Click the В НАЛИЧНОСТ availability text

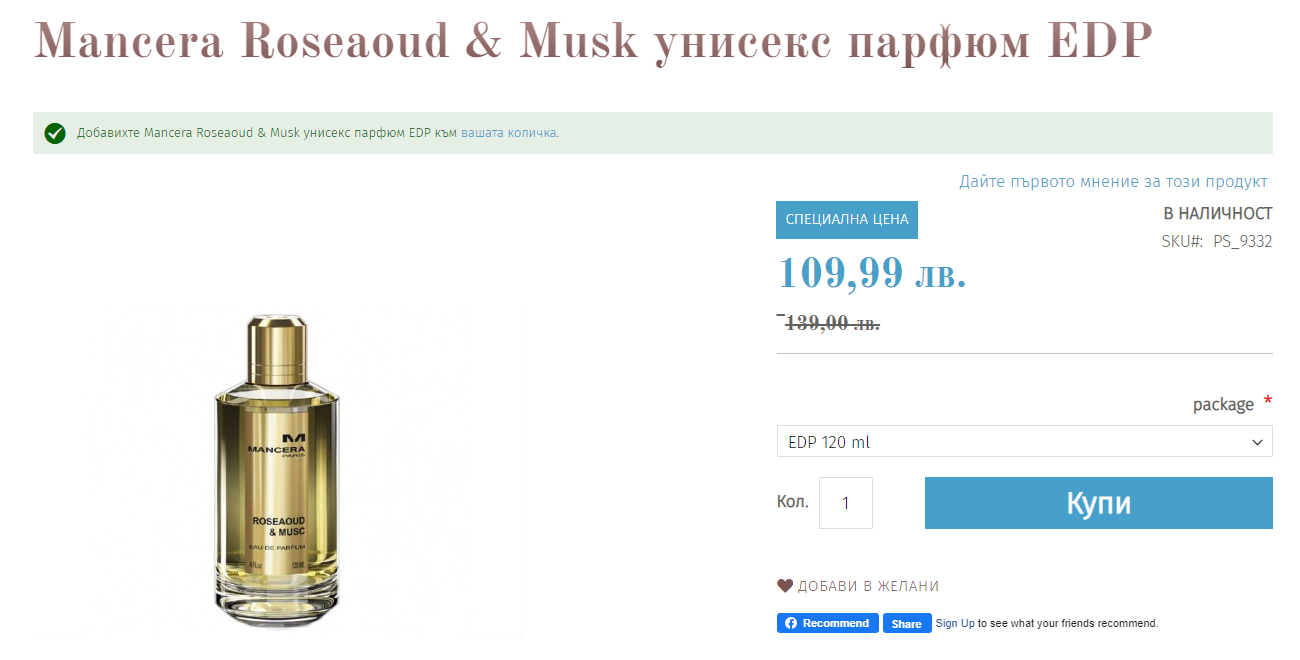pos(1218,213)
